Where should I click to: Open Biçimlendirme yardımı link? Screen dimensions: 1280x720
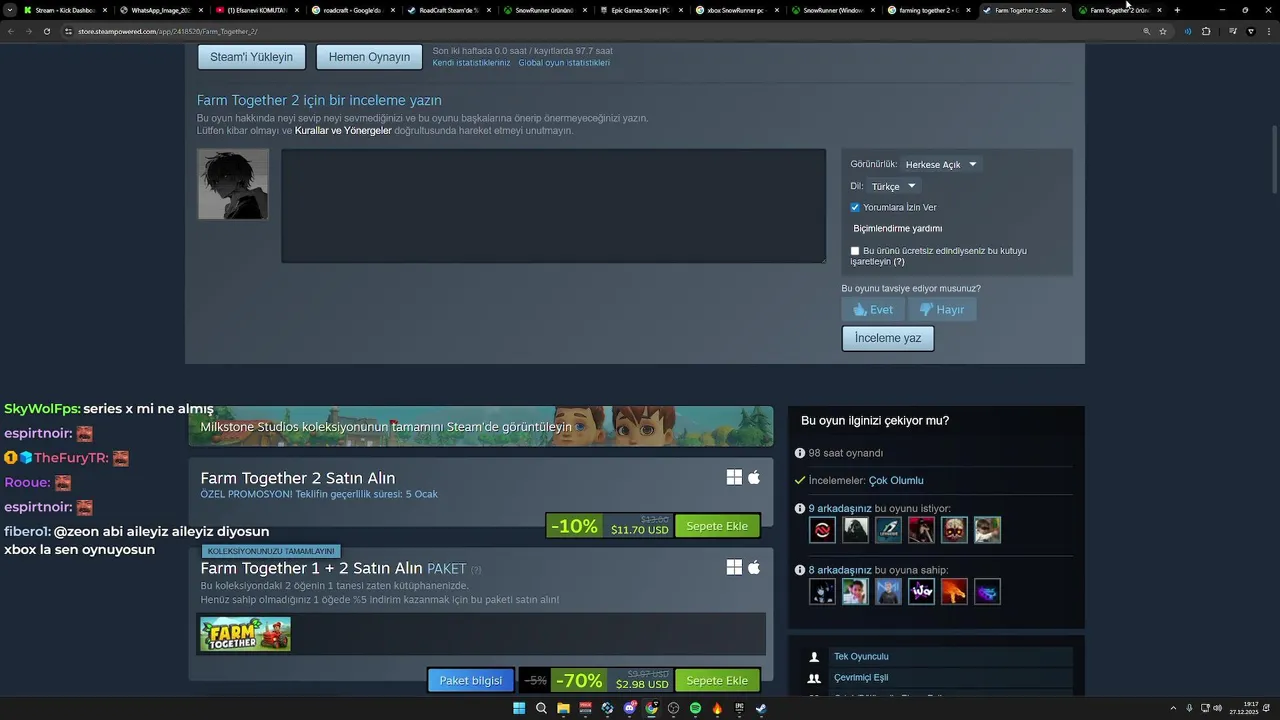click(897, 229)
